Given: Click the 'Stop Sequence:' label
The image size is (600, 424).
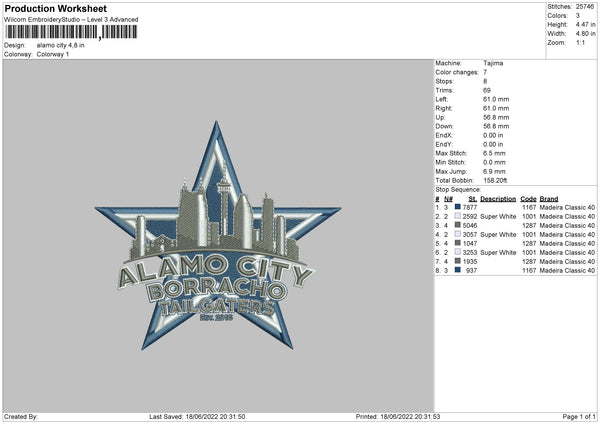Looking at the screenshot, I should click(458, 189).
